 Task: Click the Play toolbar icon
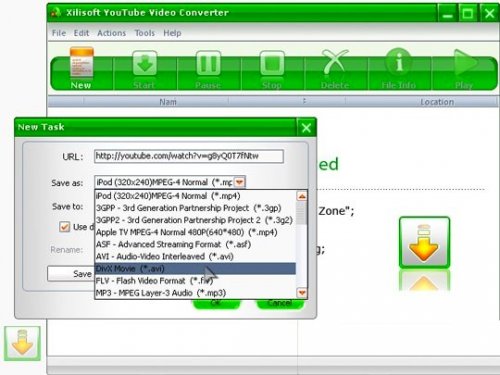[466, 63]
